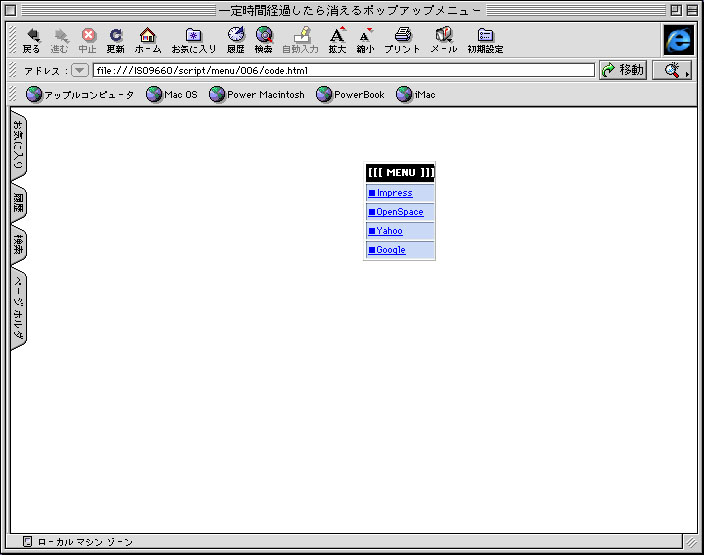The image size is (704, 555).
Task: Collapse window with the windowshade box
Action: pos(692,10)
